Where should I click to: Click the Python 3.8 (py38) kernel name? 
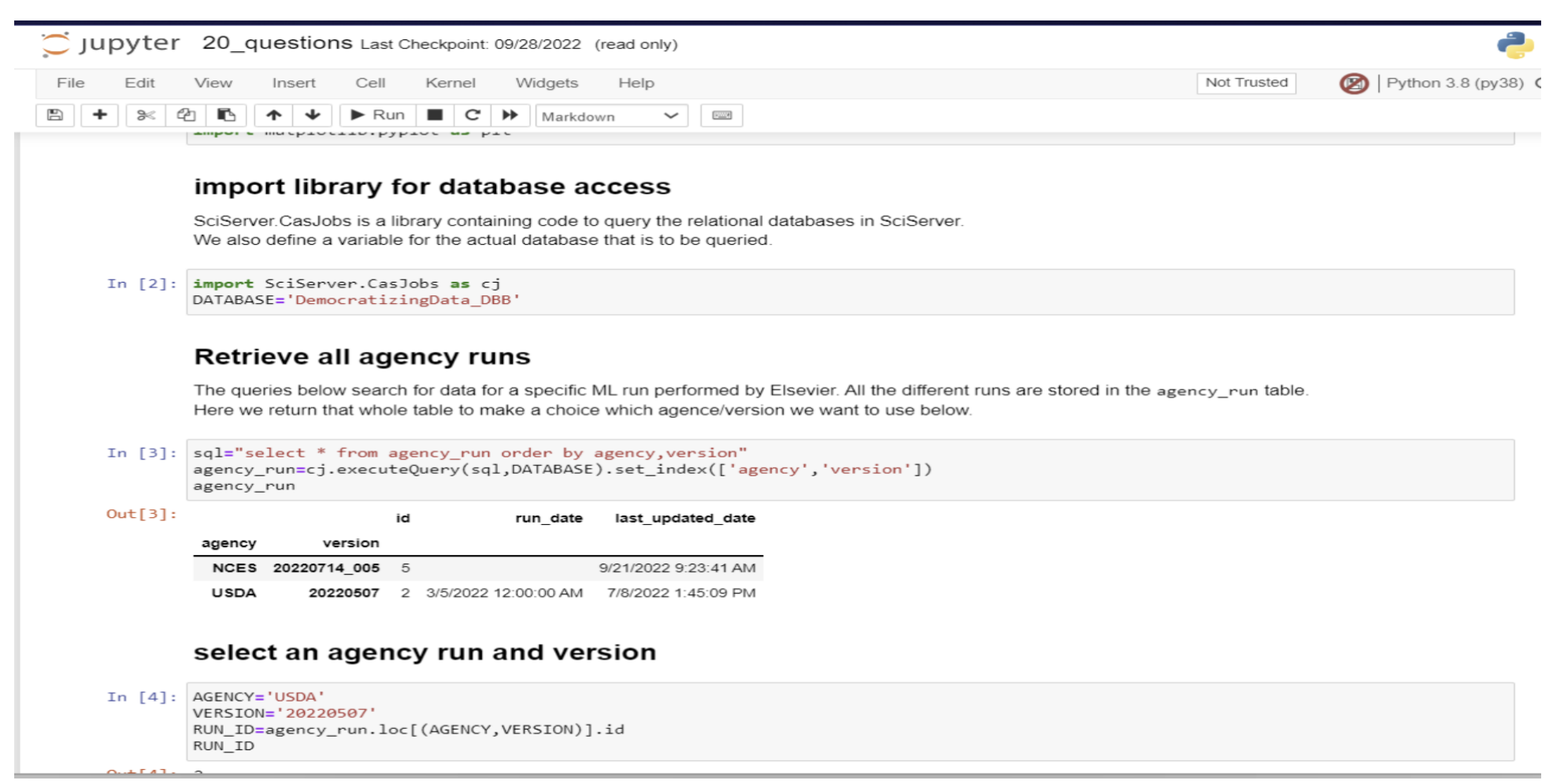tap(1455, 83)
